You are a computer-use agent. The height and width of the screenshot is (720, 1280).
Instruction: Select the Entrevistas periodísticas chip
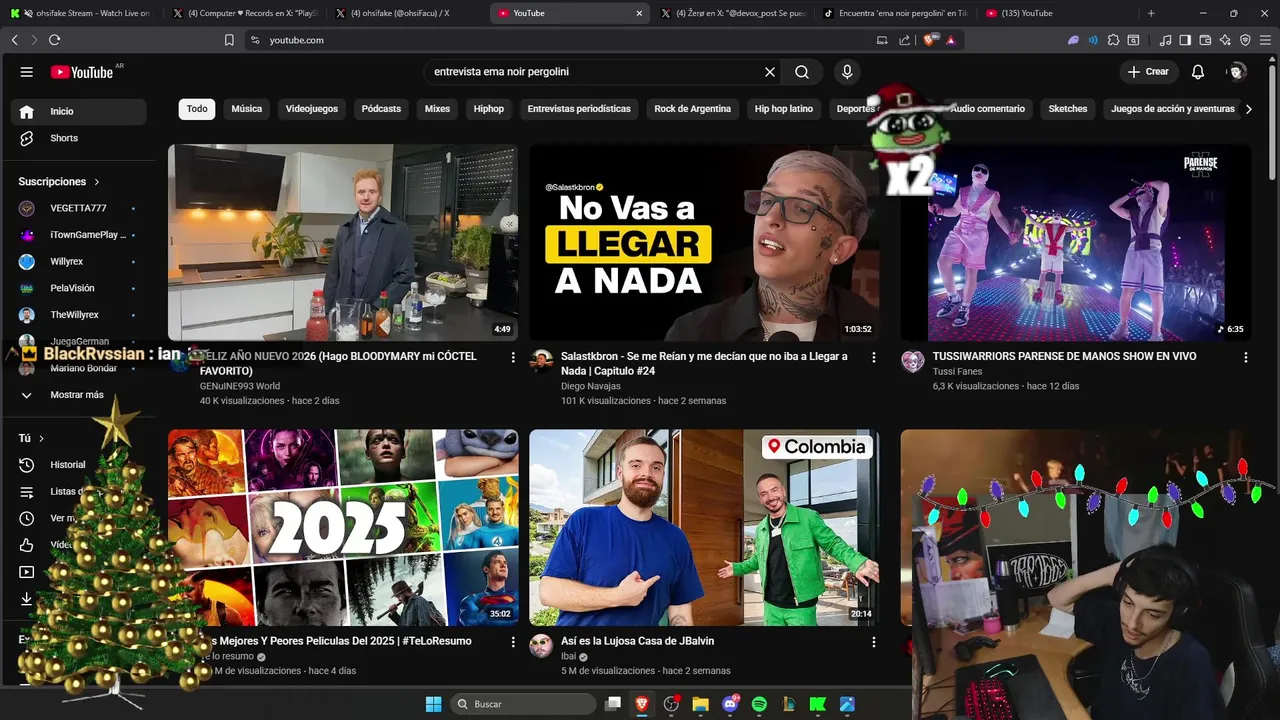click(x=579, y=109)
